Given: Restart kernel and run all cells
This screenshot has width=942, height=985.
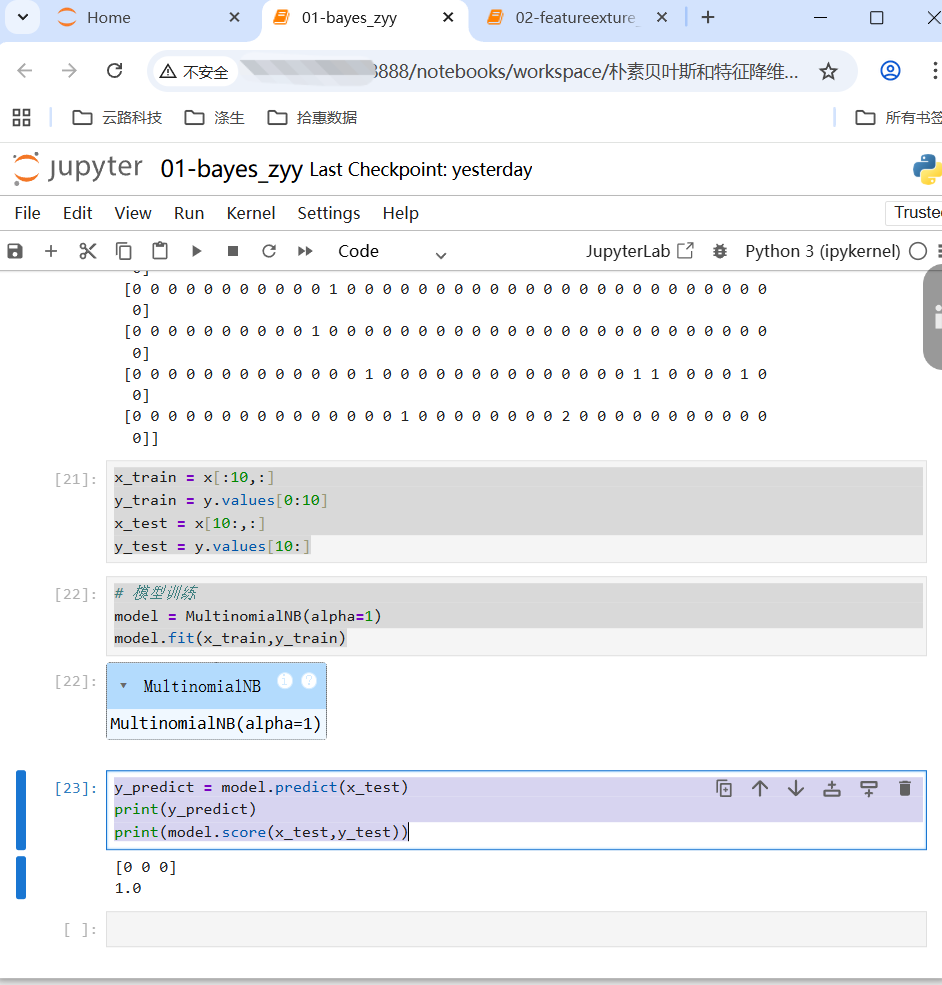Looking at the screenshot, I should [x=305, y=251].
